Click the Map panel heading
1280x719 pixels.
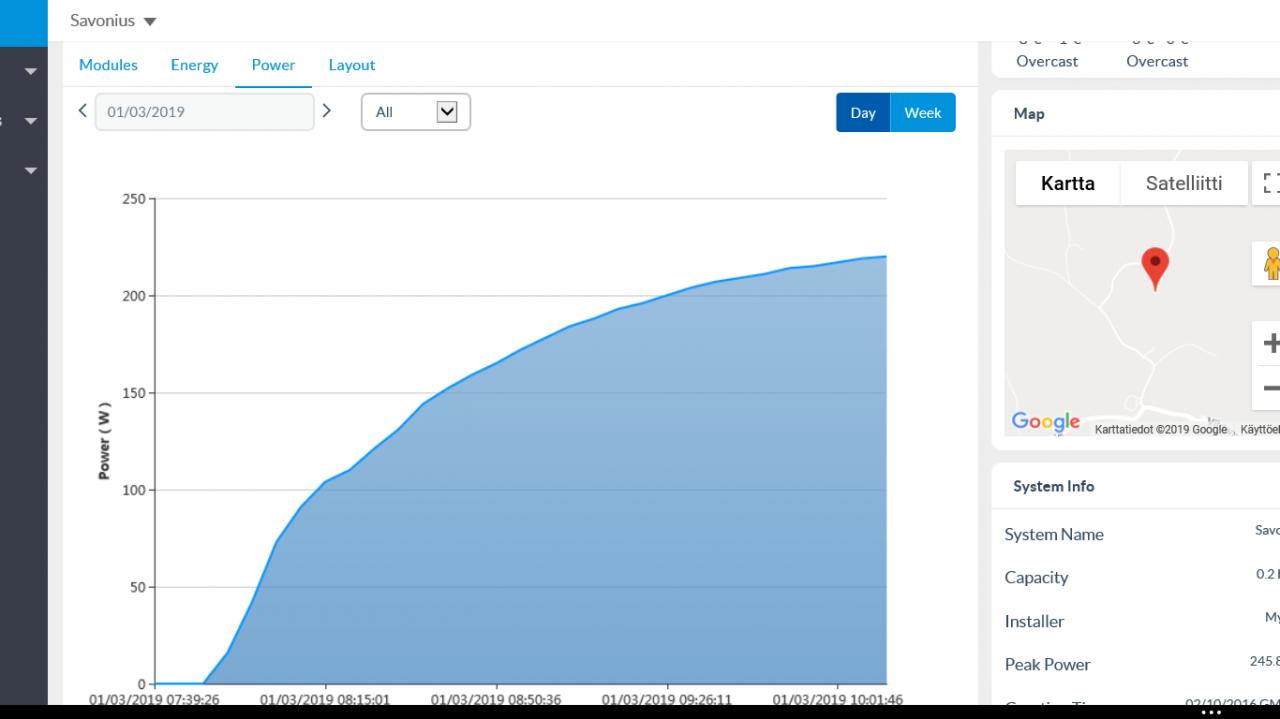point(1029,114)
